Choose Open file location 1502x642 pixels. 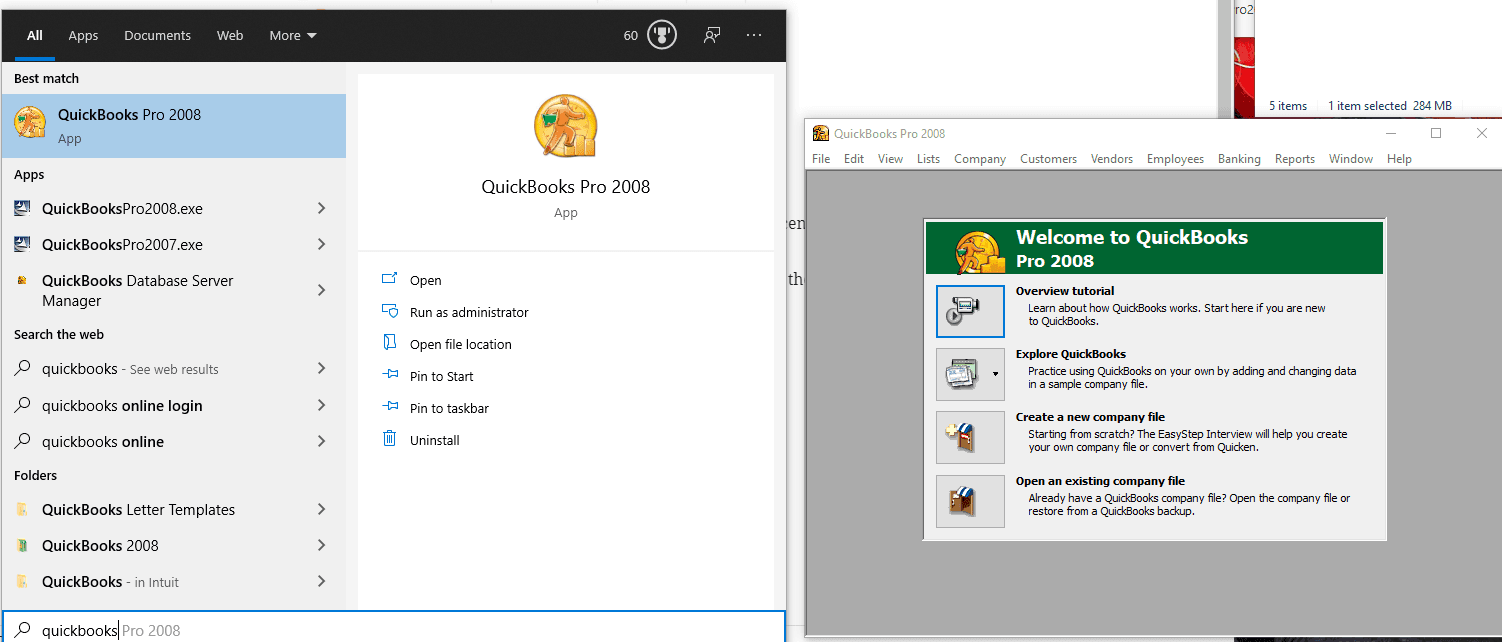(461, 345)
